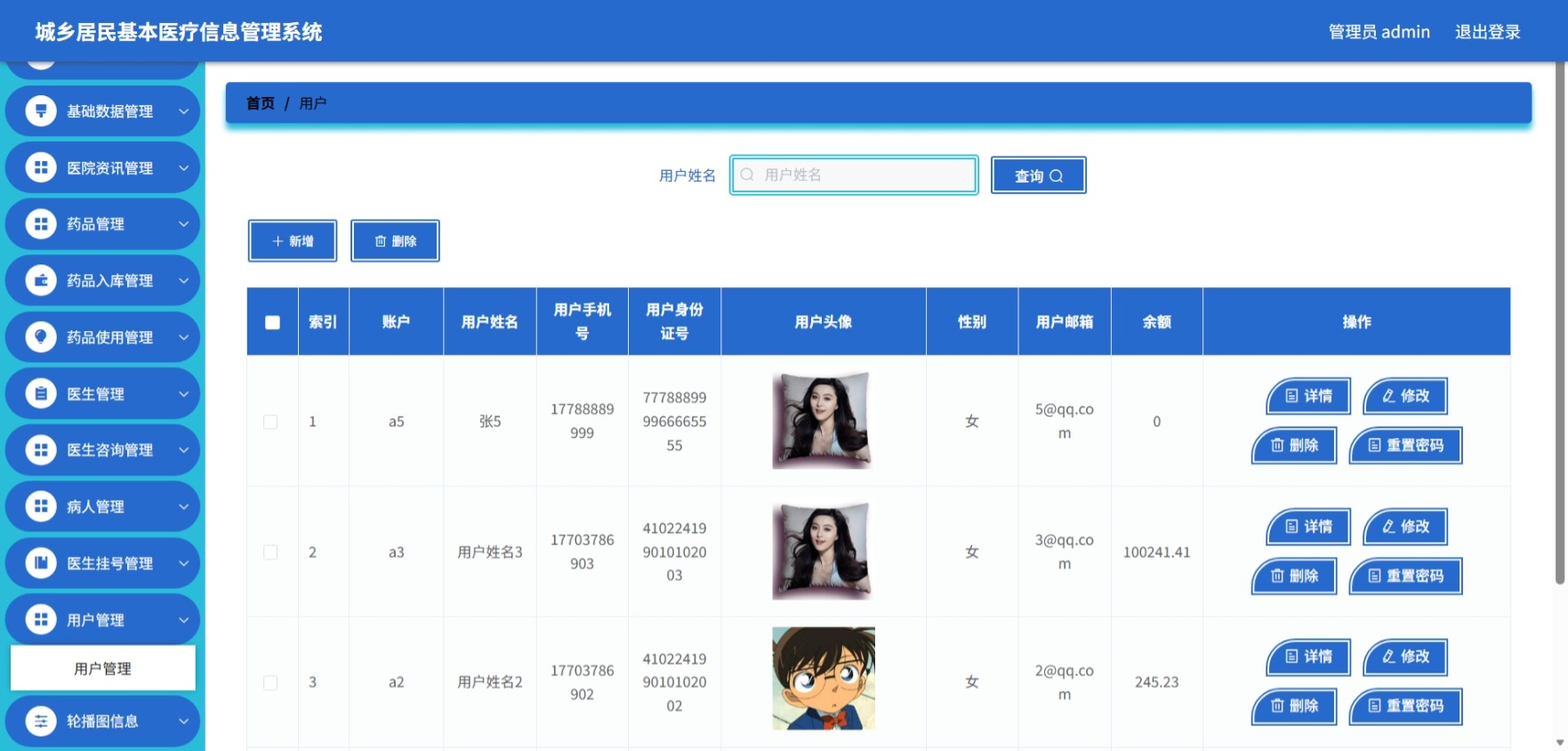Click 修改 for user 张5
The image size is (1568, 751).
click(x=1405, y=396)
